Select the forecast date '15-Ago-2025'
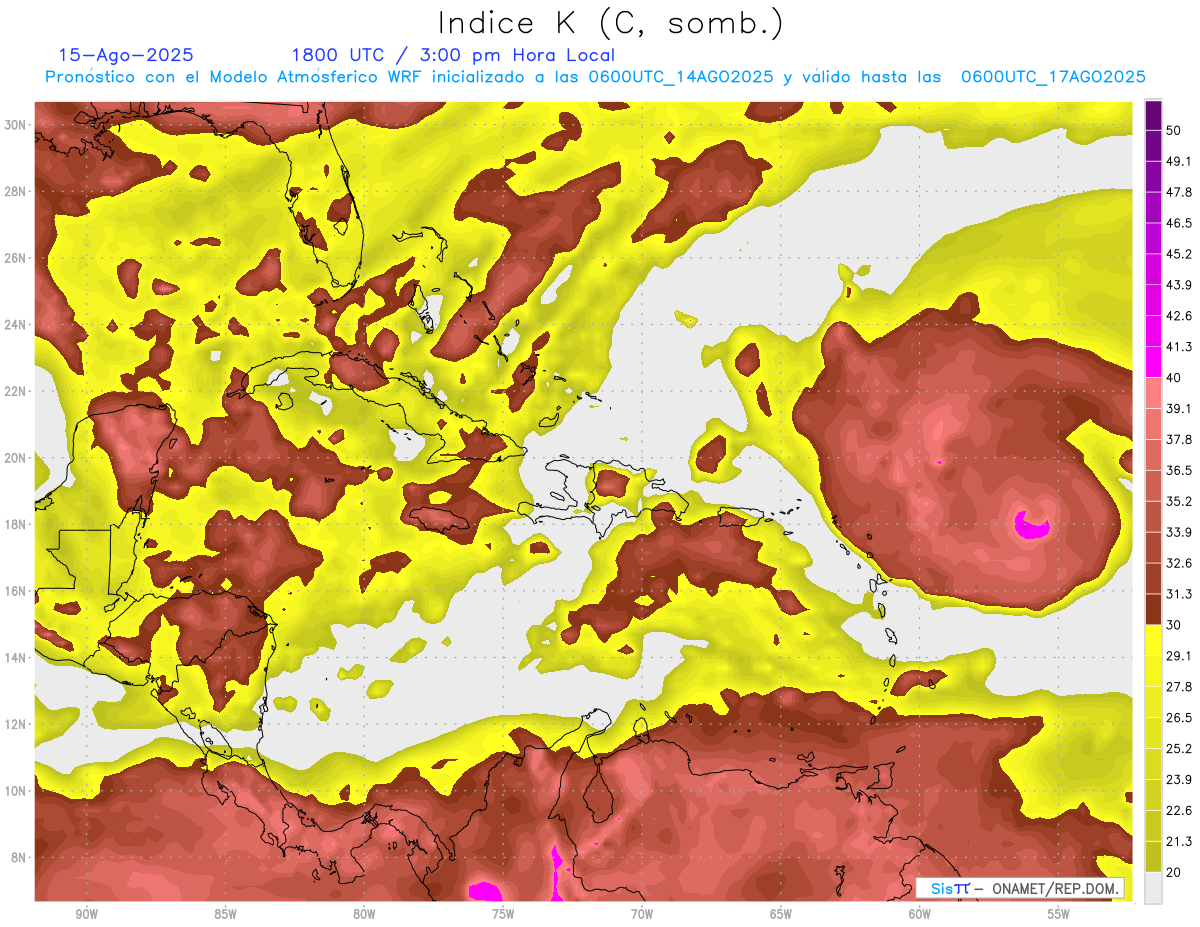 coord(126,55)
